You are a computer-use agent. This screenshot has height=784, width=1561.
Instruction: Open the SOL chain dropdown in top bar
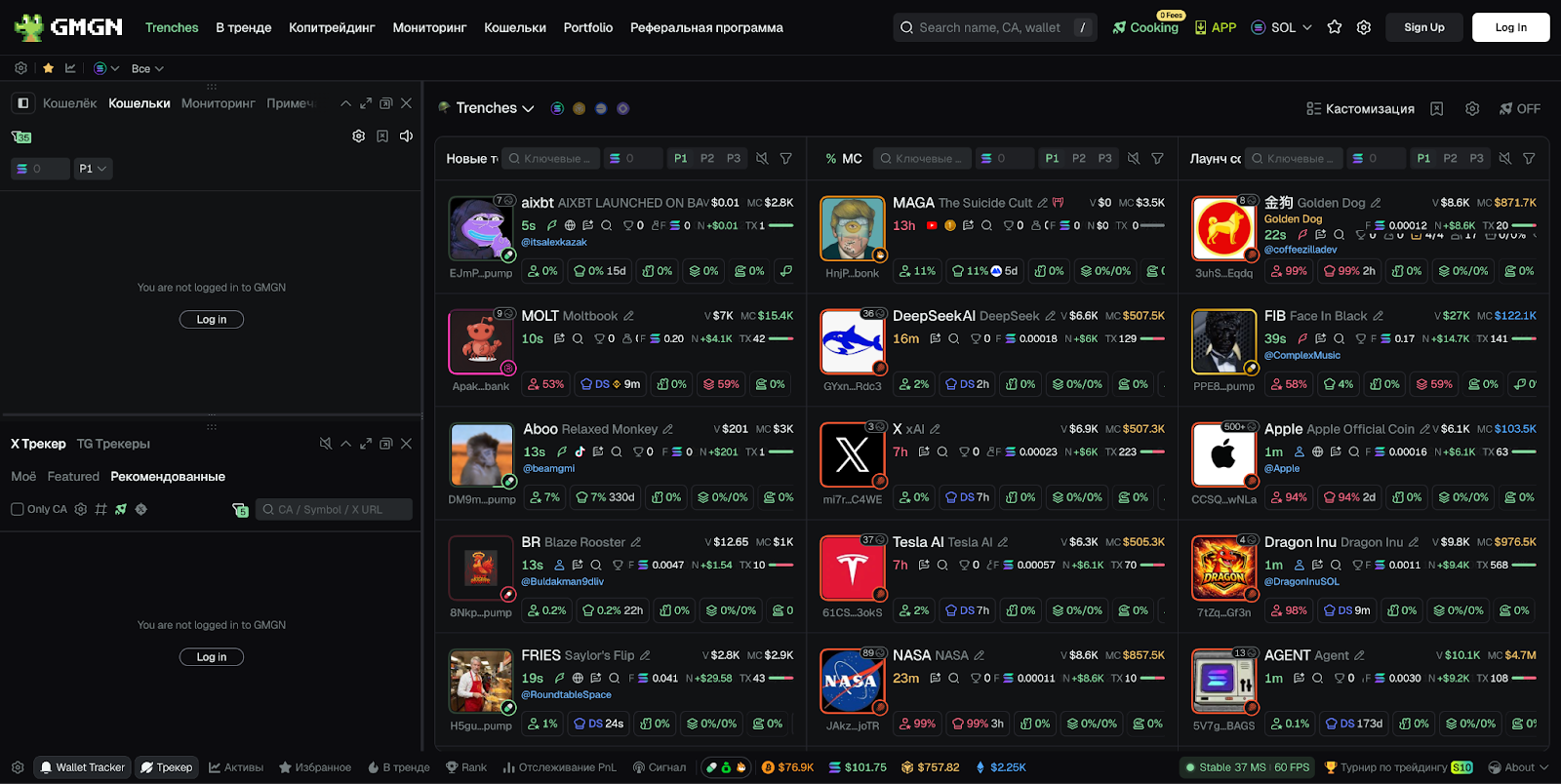coord(1282,27)
